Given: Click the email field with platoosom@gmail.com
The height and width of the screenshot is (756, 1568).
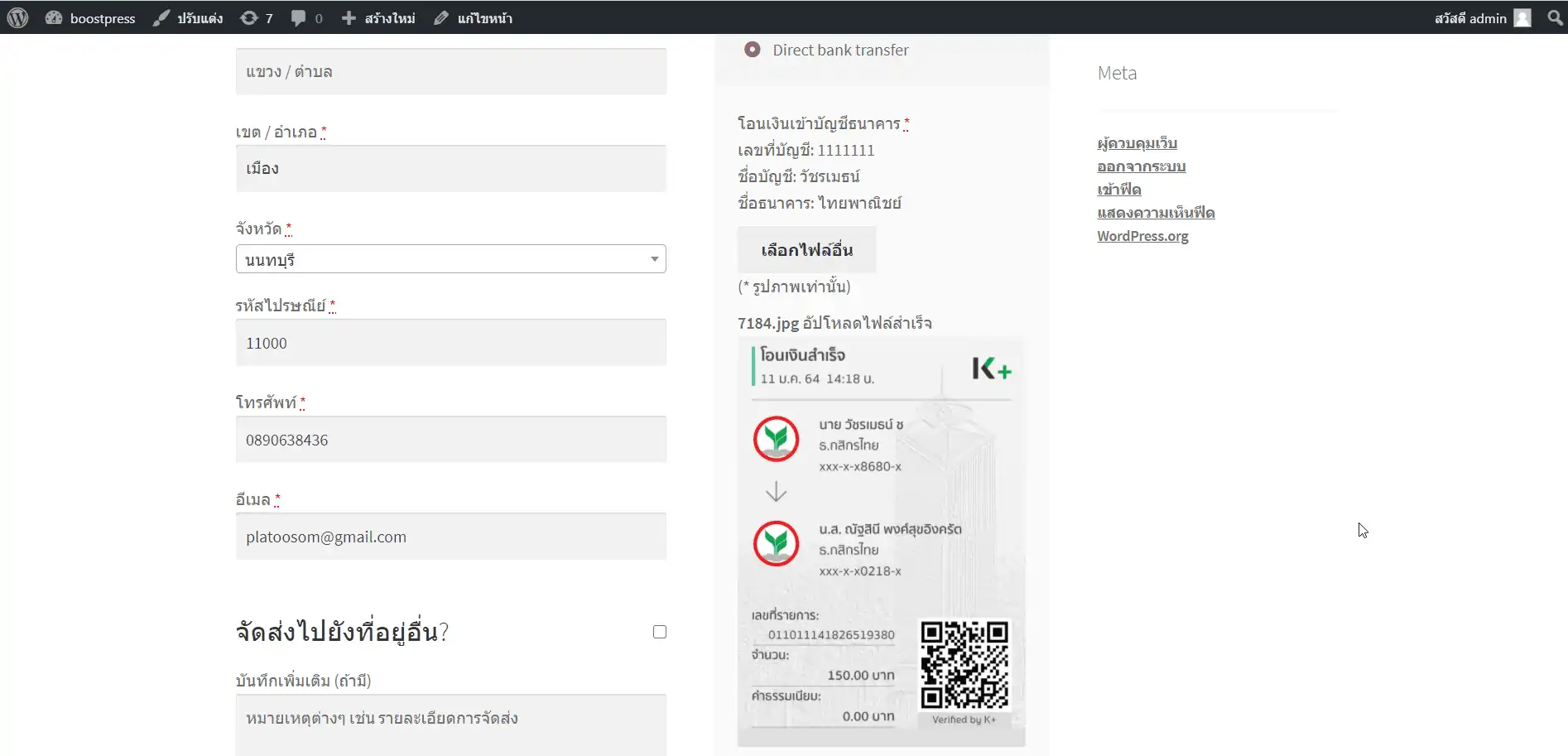Looking at the screenshot, I should (x=450, y=537).
